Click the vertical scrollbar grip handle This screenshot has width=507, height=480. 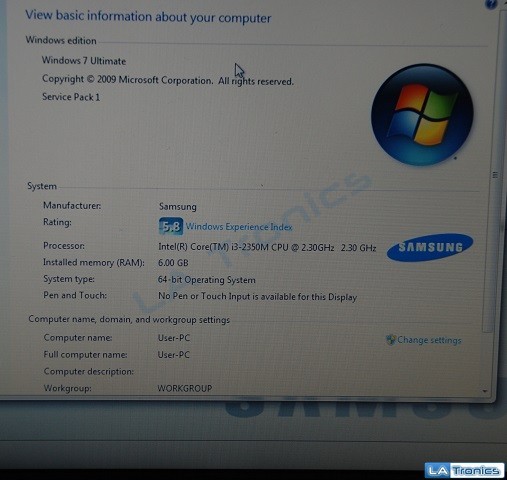[x=495, y=175]
